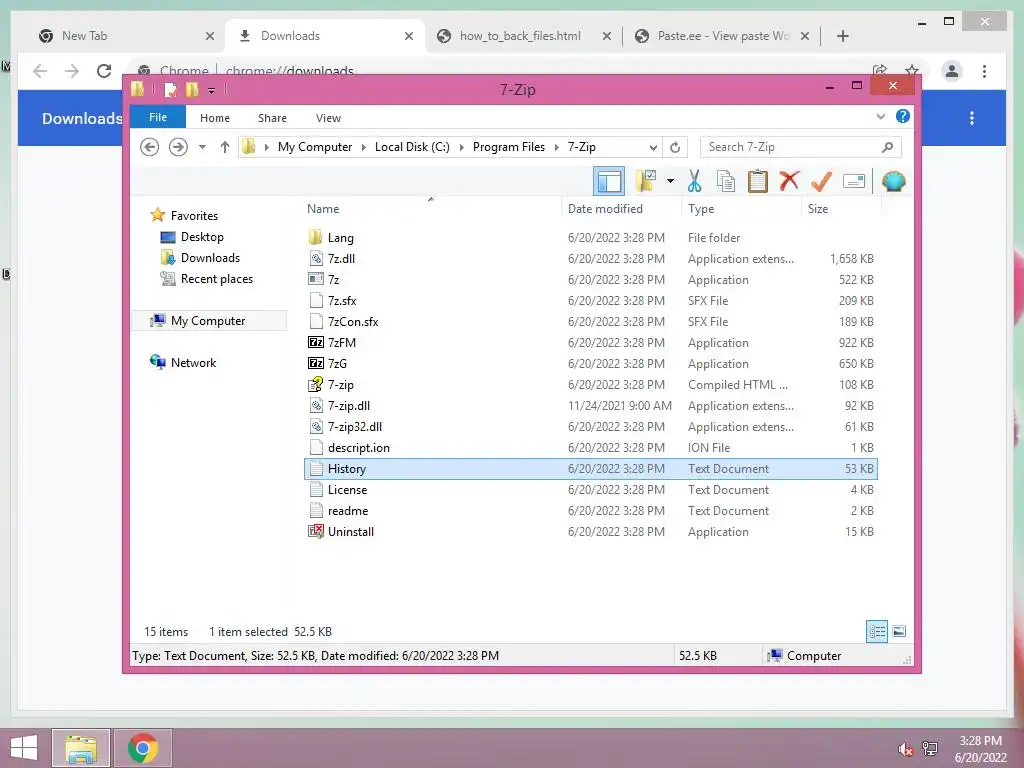The width and height of the screenshot is (1024, 768).
Task: Navigate to Local Disk (C:) breadcrumb
Action: point(412,147)
